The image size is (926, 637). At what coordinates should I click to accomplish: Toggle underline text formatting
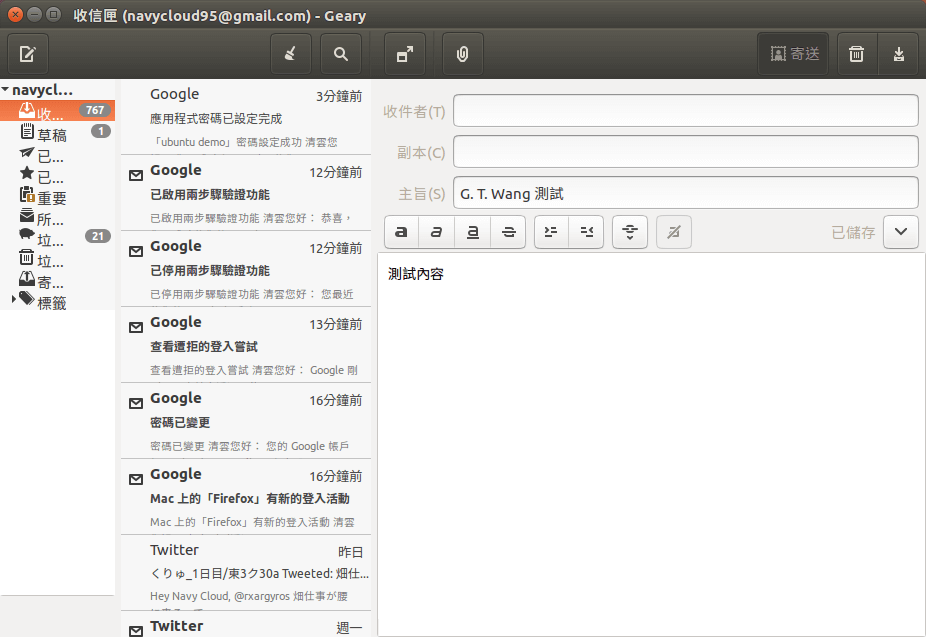(473, 232)
